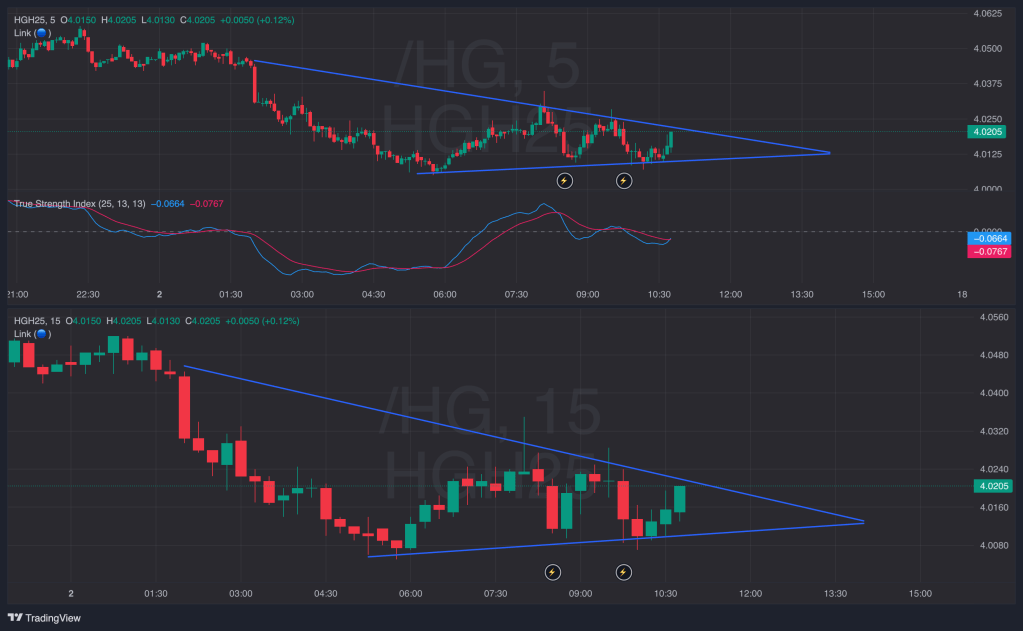
Task: Select the red -0.0767 tag on the indicator axis
Action: tap(990, 252)
